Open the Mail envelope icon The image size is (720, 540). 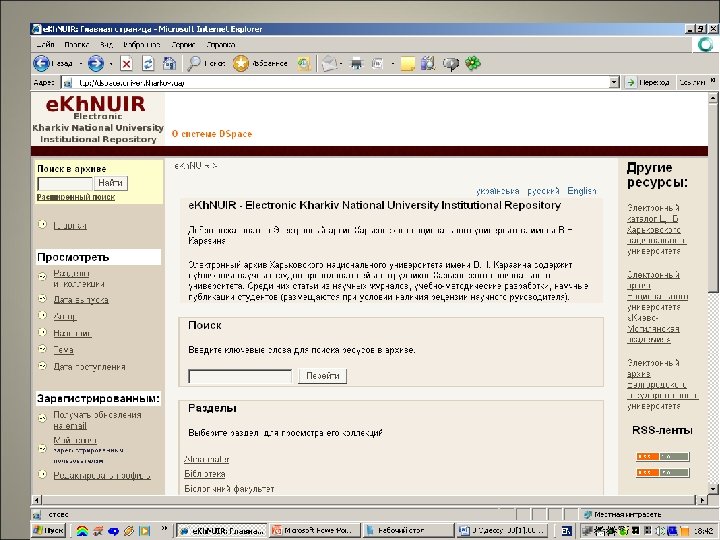point(329,63)
